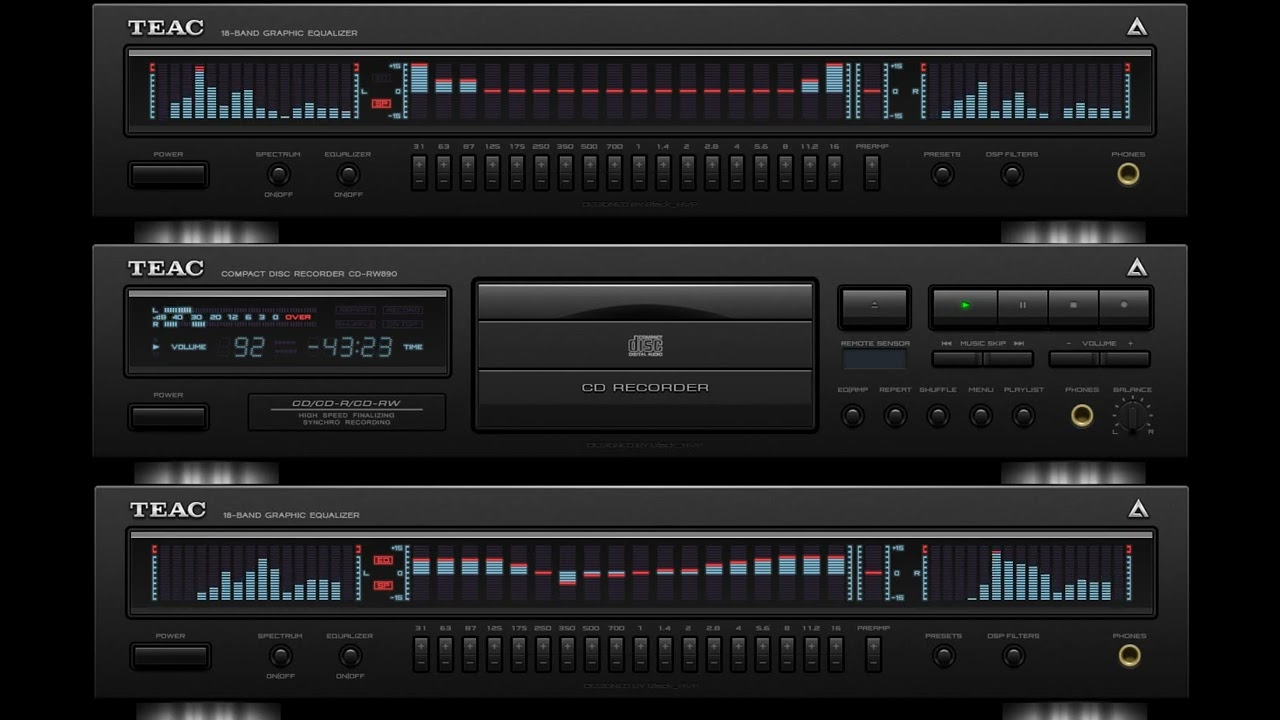Click the volume value 92 on the display
Image resolution: width=1280 pixels, height=720 pixels.
[x=248, y=347]
